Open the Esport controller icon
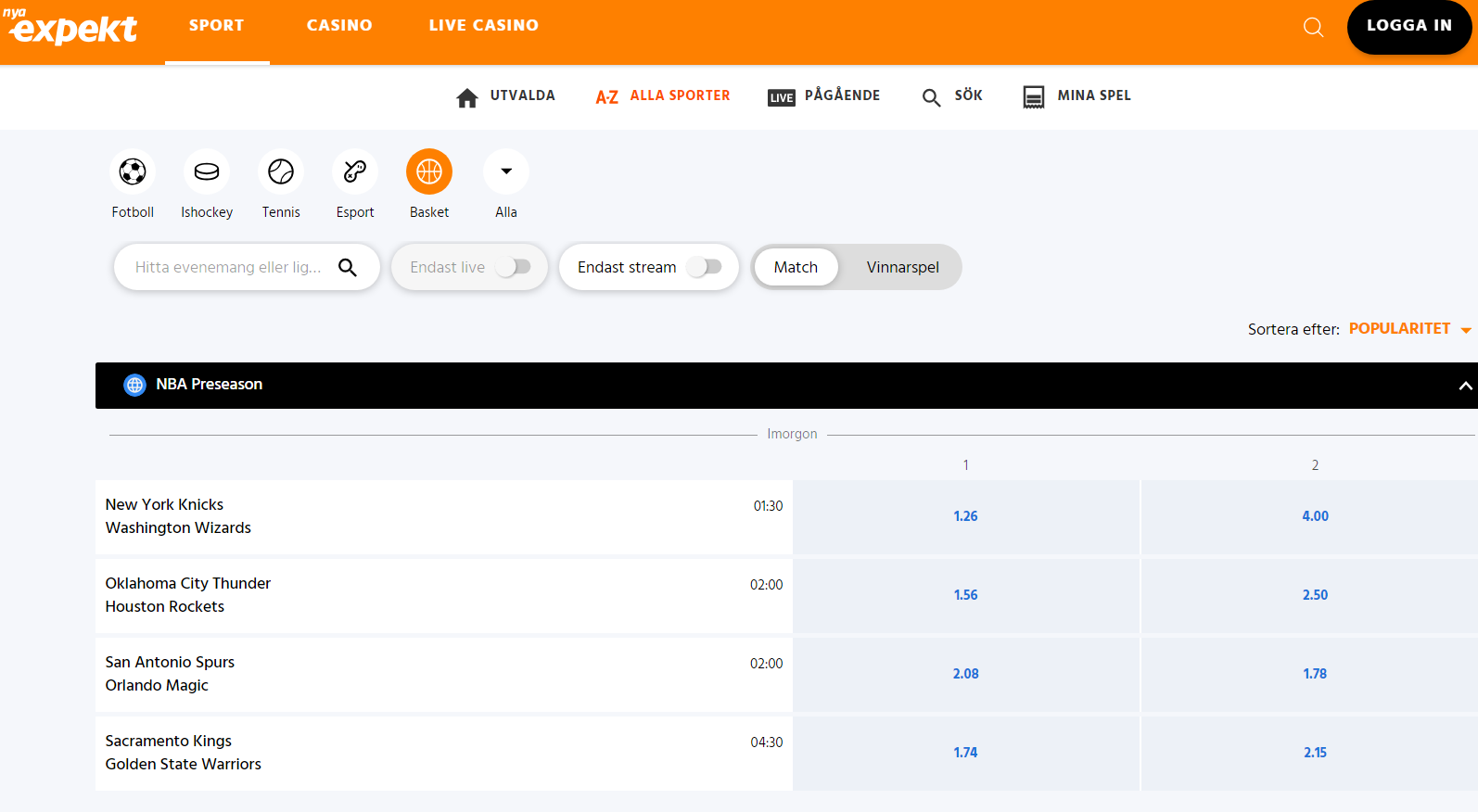This screenshot has height=812, width=1478. tap(355, 172)
